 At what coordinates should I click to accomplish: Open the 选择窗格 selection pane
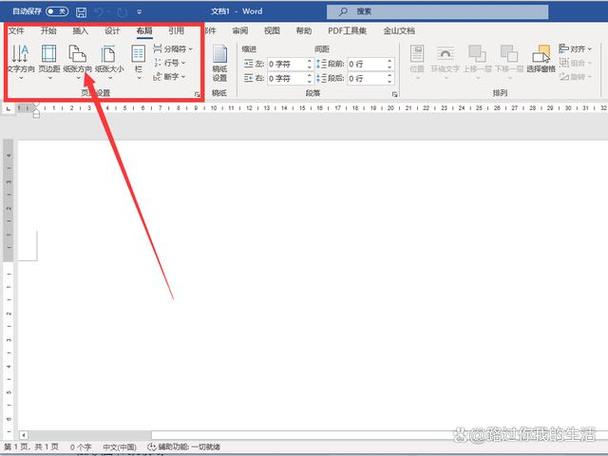(x=541, y=59)
